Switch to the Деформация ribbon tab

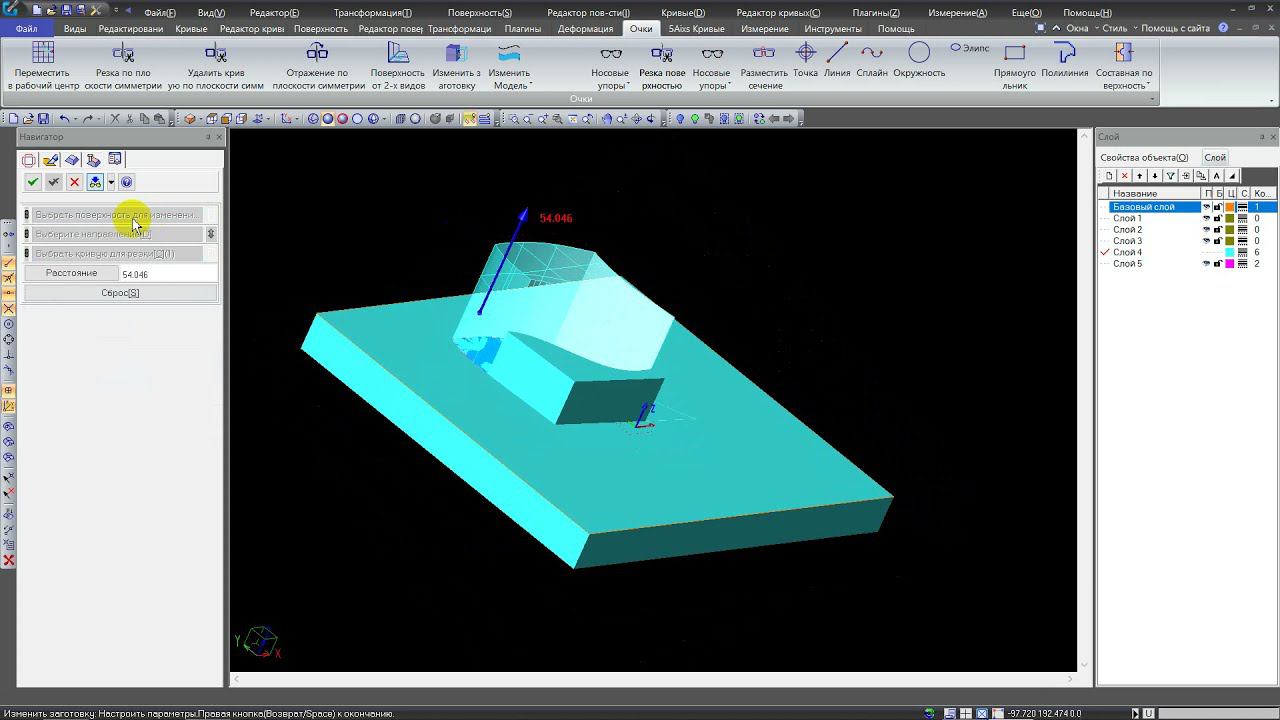point(585,29)
